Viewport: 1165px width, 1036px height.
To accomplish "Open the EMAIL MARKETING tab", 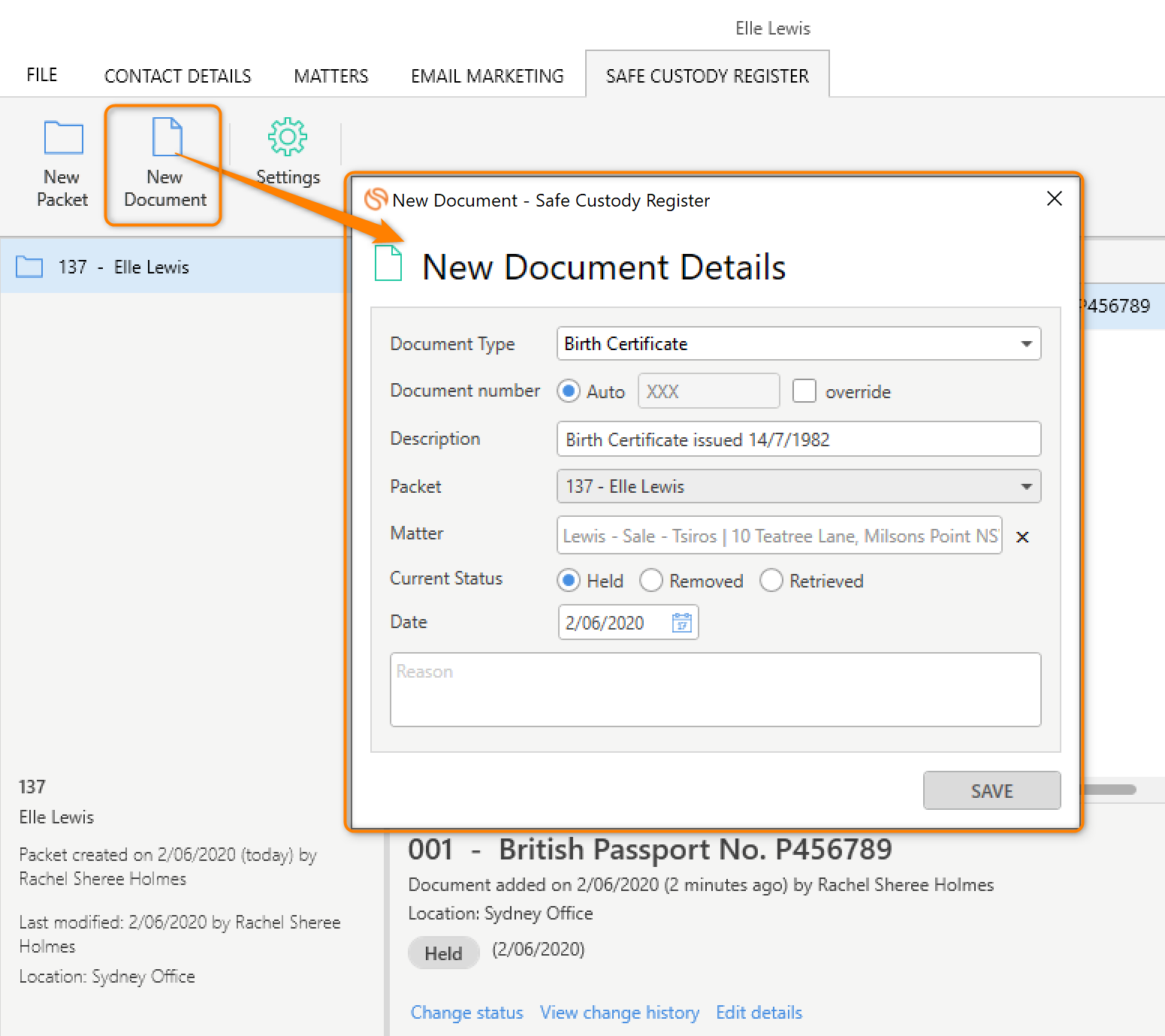I will [487, 75].
